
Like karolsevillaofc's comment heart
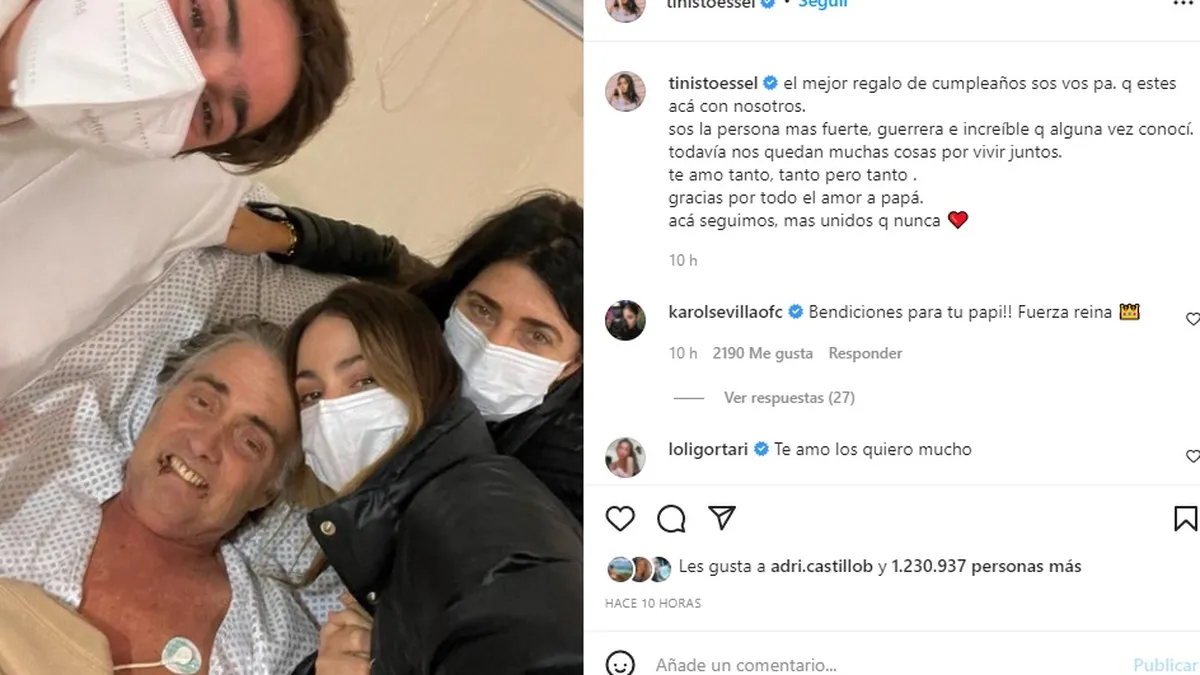(1192, 319)
